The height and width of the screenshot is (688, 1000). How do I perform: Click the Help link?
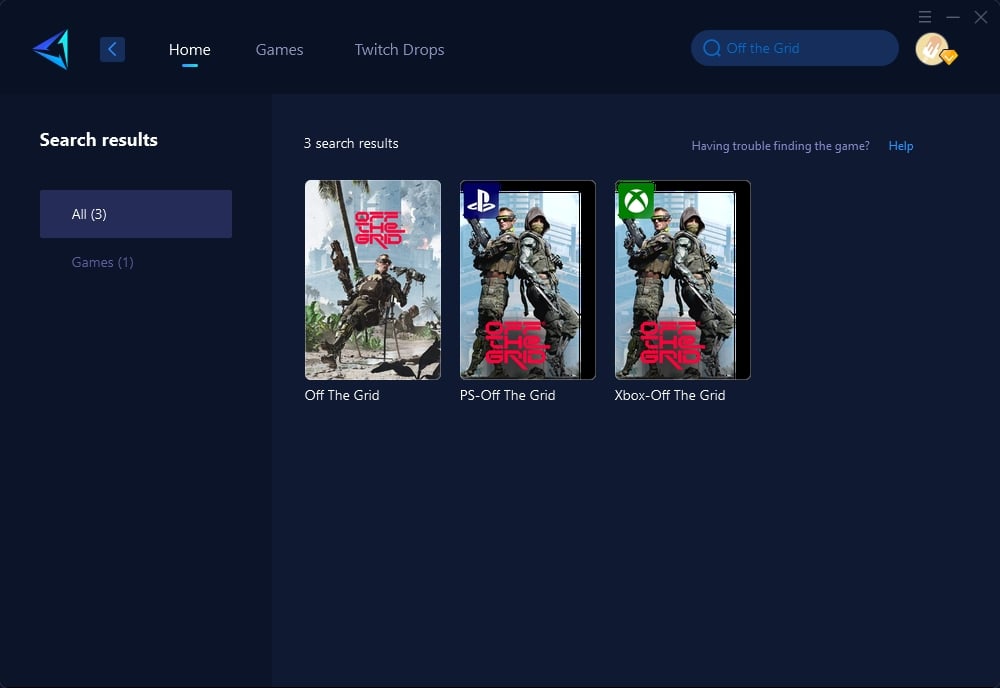901,146
